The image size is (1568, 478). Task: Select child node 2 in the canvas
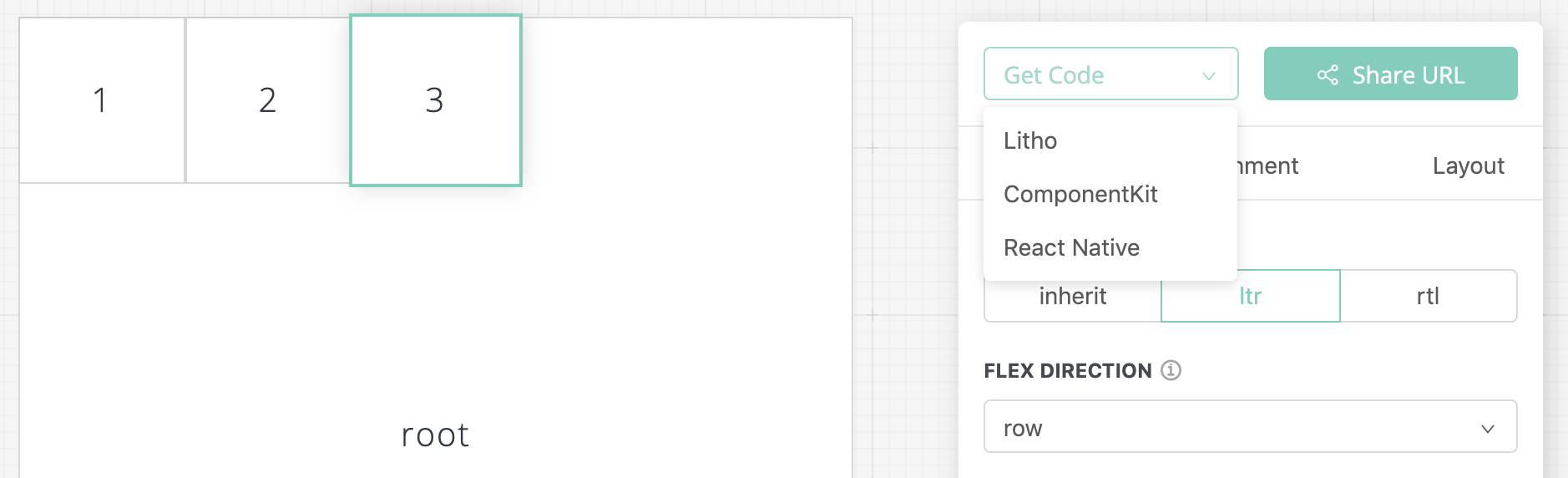coord(267,100)
